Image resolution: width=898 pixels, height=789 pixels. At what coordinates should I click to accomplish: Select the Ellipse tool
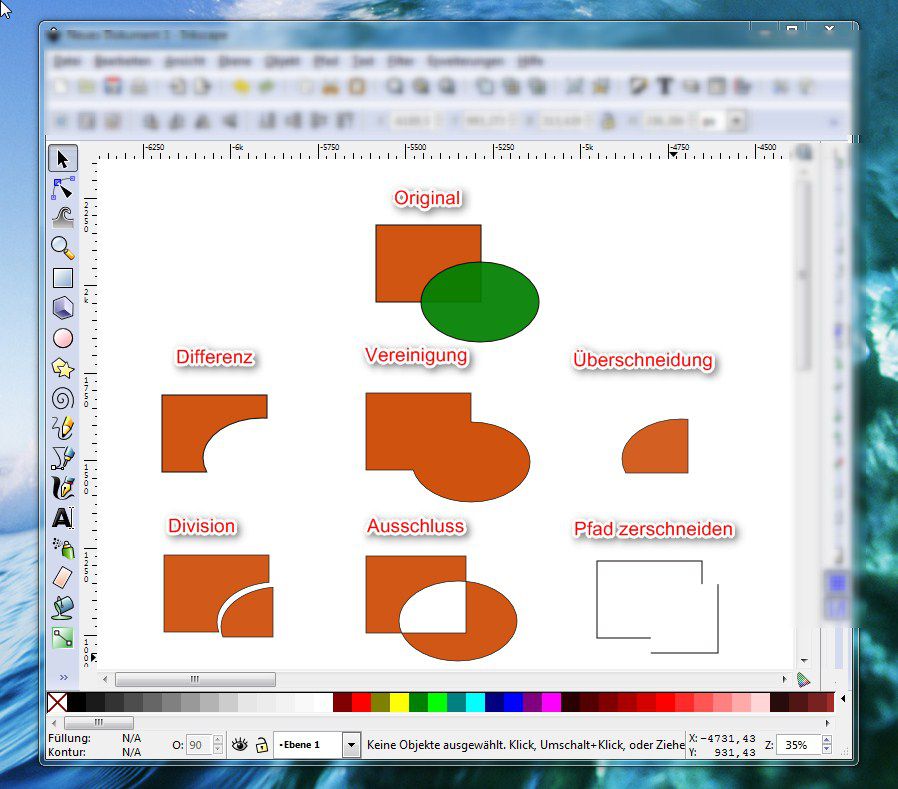click(x=62, y=338)
